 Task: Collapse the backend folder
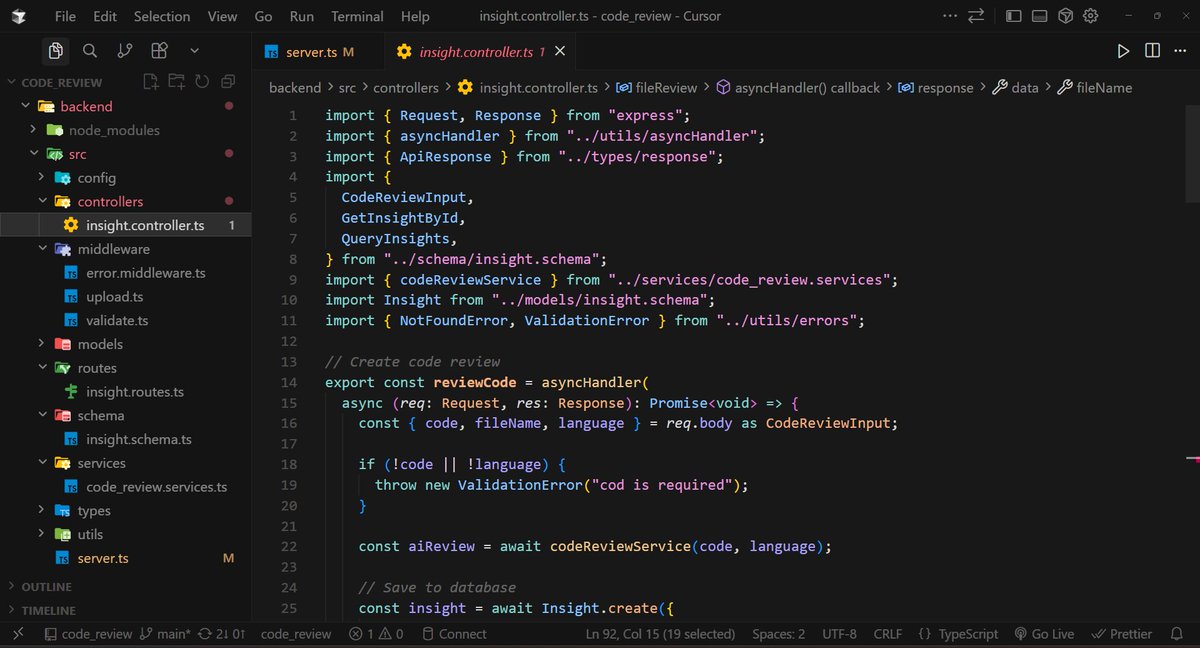pos(85,106)
